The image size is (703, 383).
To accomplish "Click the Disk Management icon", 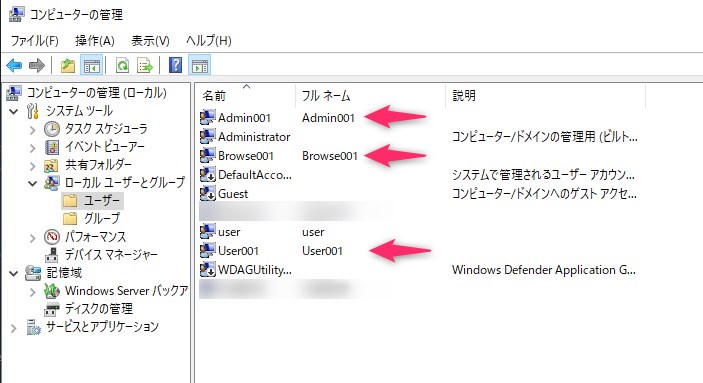I will click(x=52, y=309).
